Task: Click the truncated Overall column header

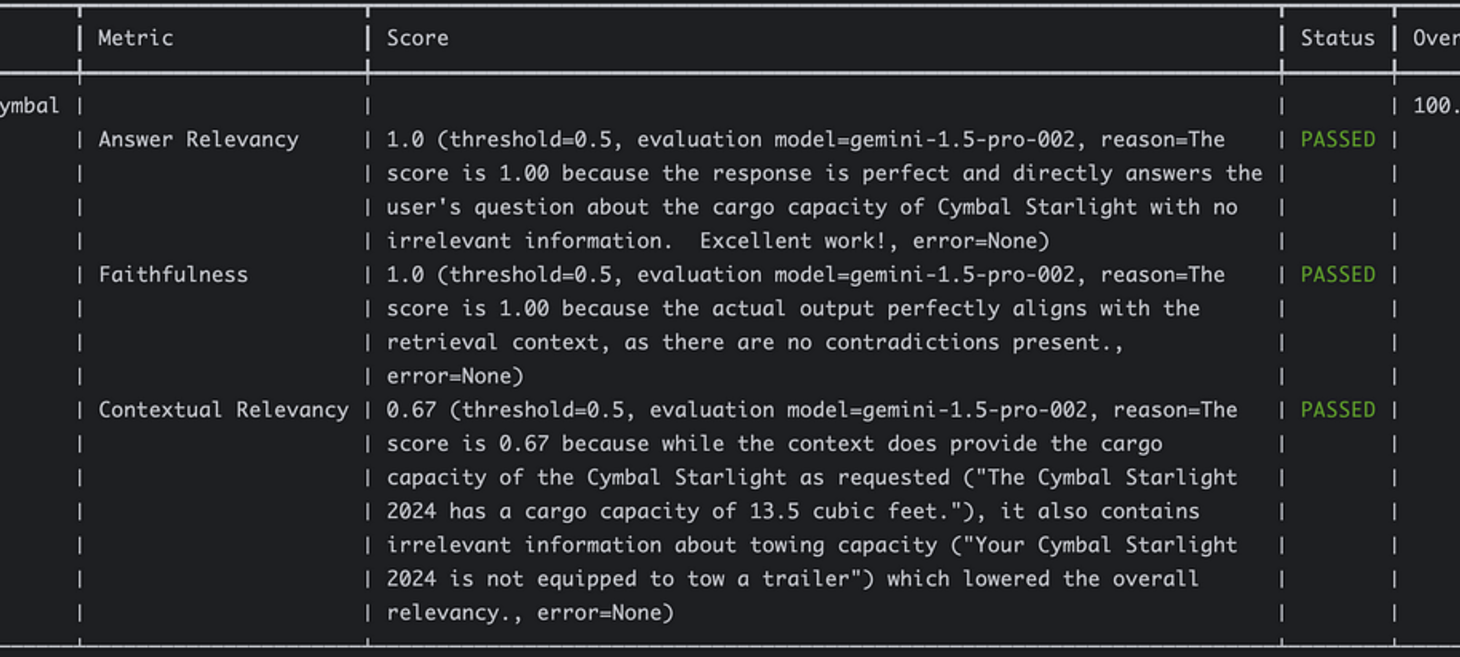Action: [x=1436, y=38]
